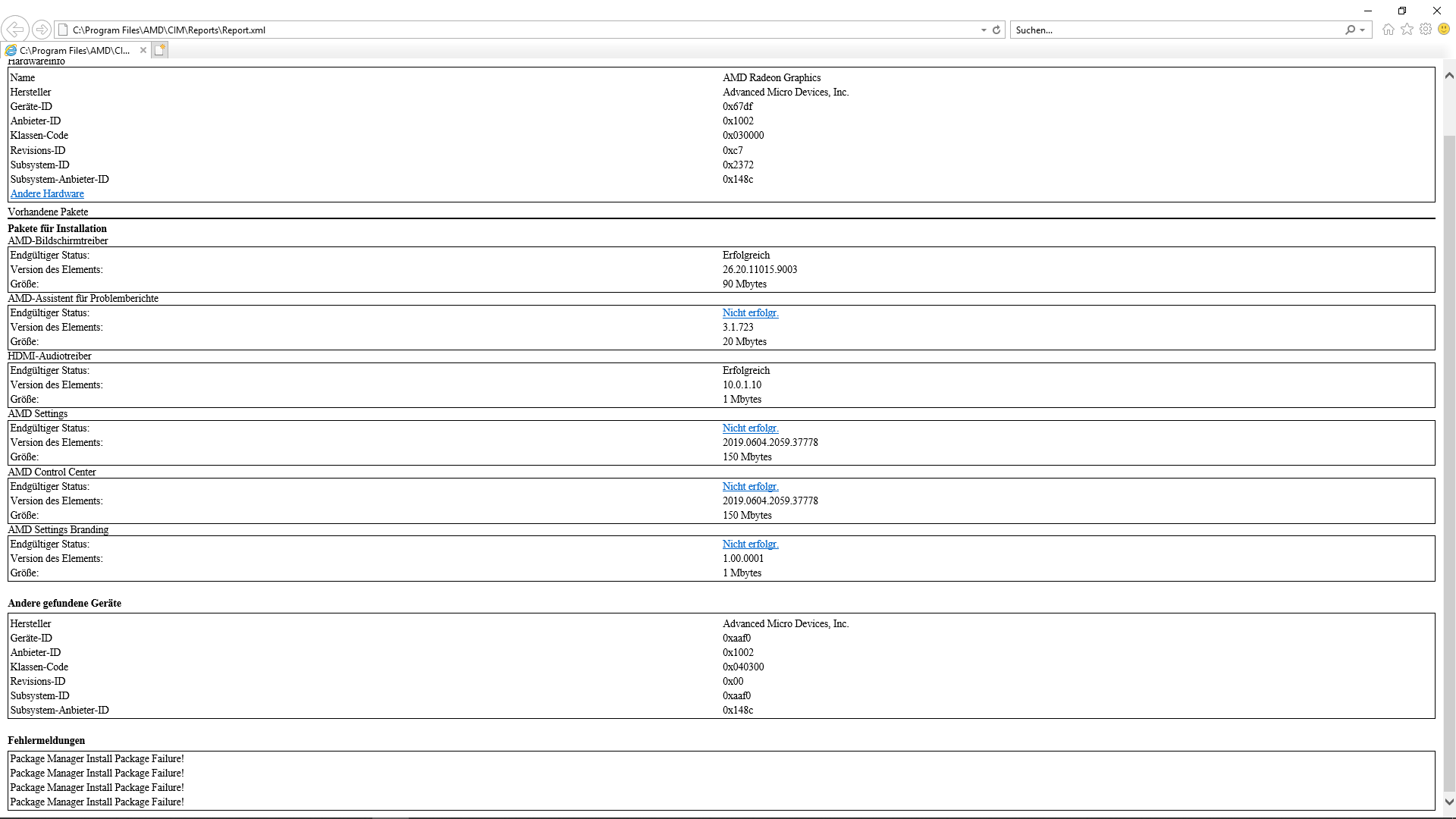Open Favorites with the star icon

click(x=1407, y=30)
